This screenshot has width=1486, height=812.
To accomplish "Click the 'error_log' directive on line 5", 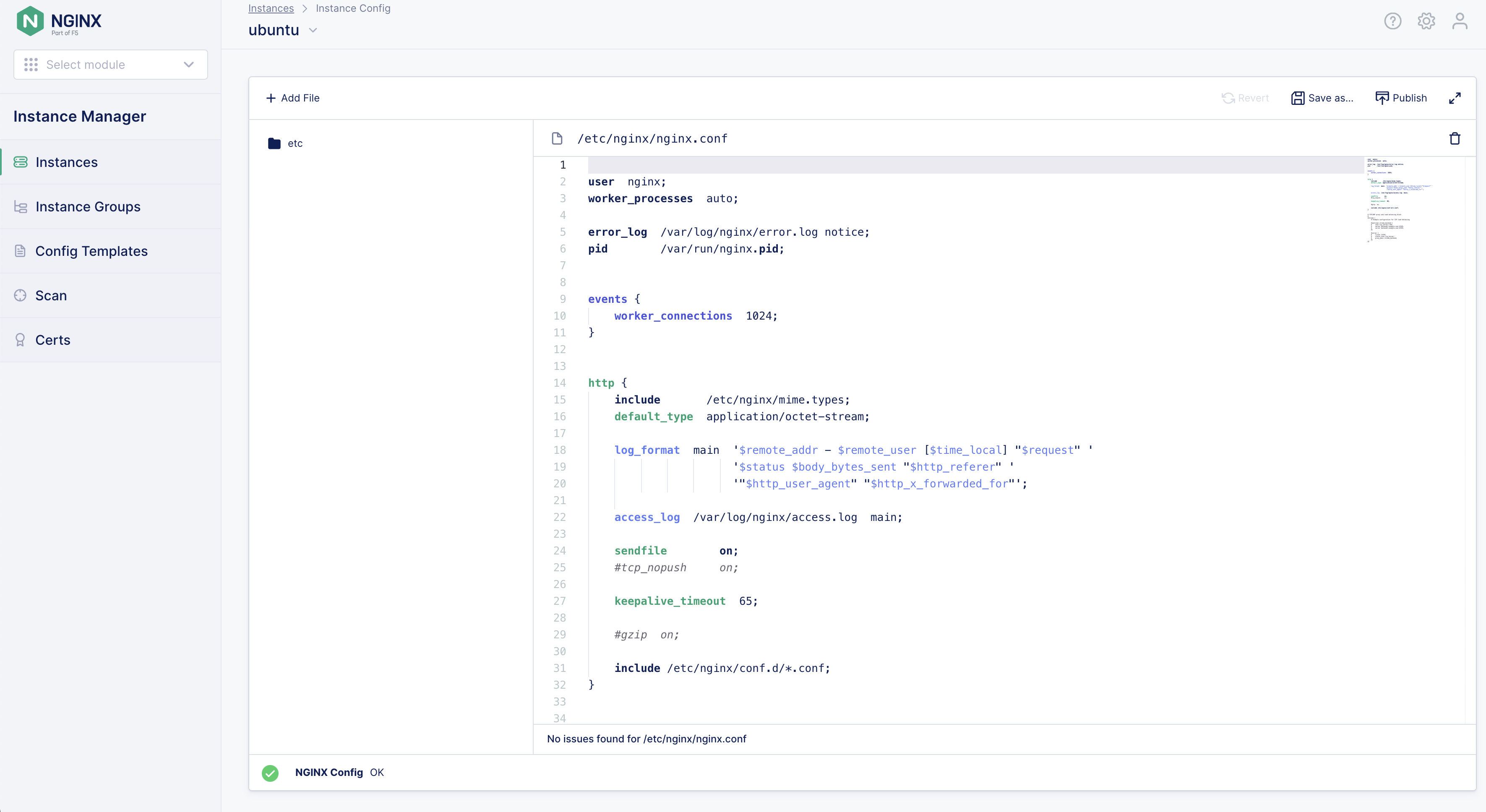I will click(617, 232).
